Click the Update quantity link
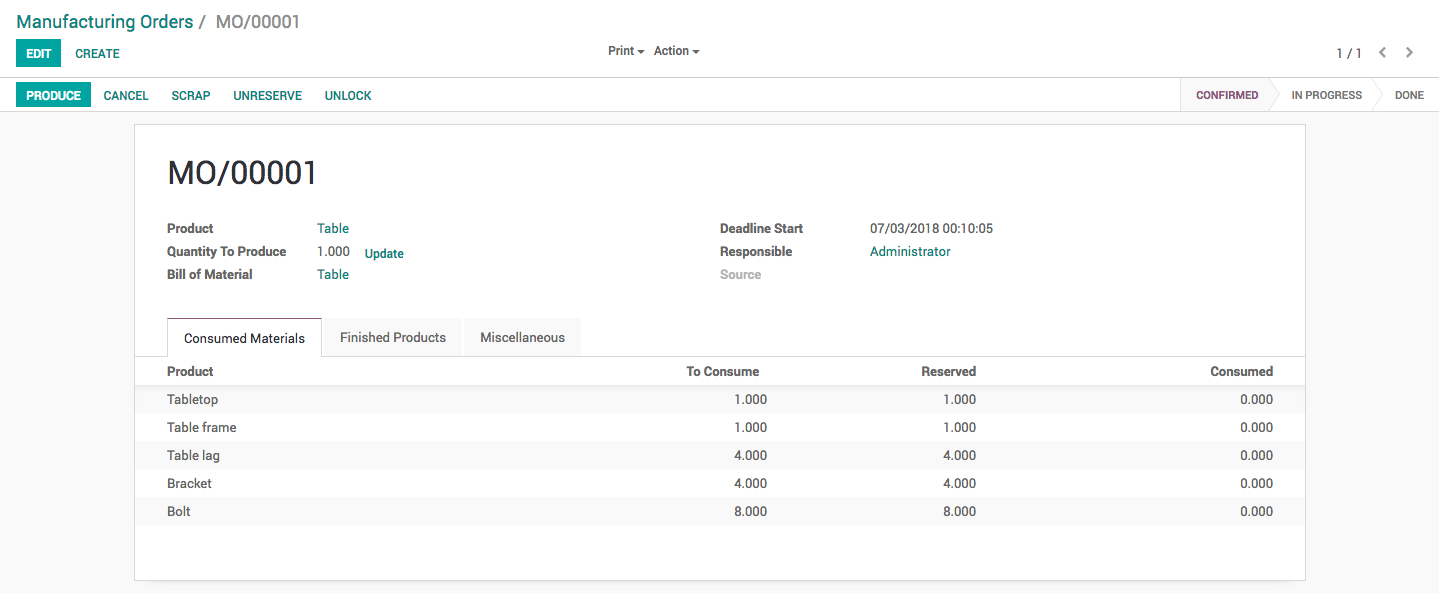 pyautogui.click(x=384, y=254)
